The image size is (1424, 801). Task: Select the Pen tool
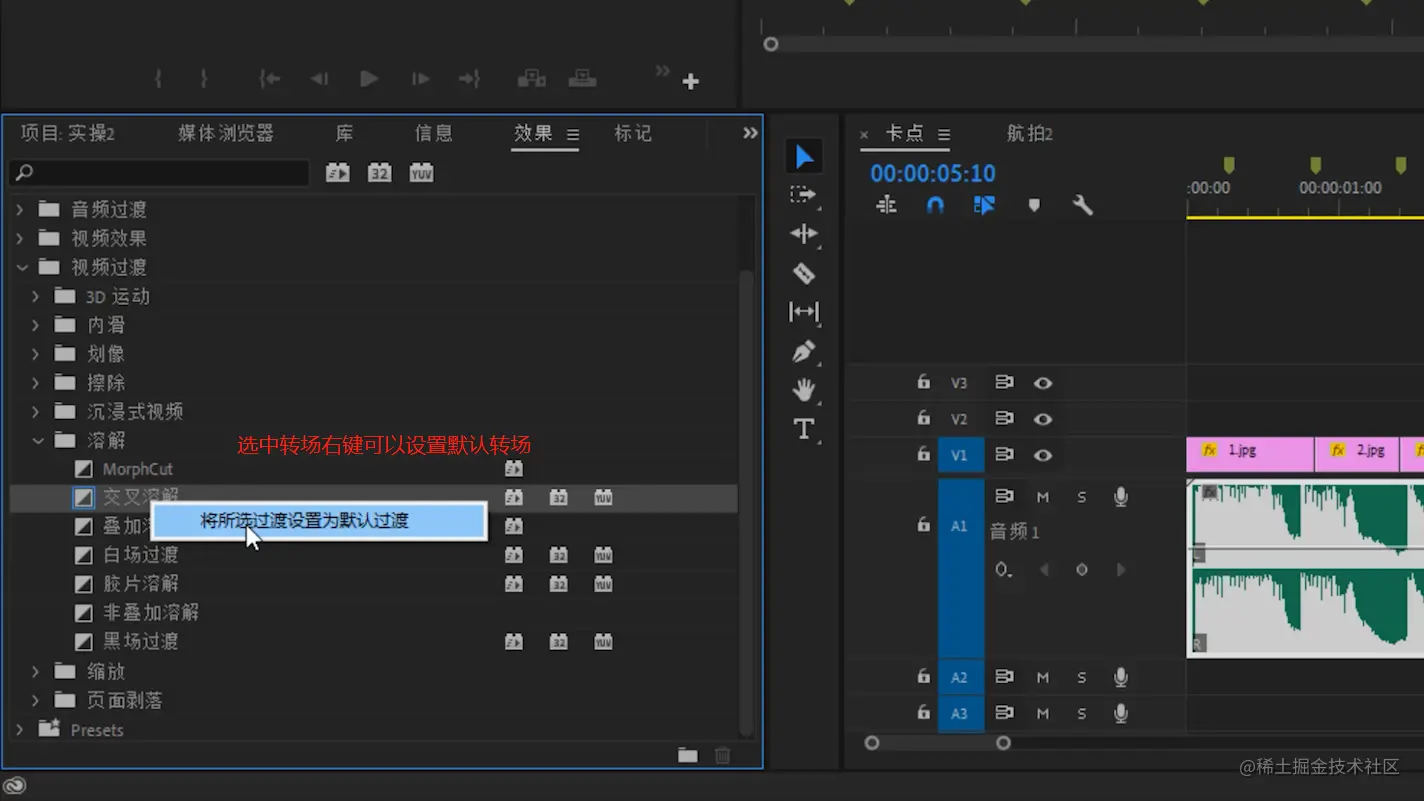tap(804, 351)
